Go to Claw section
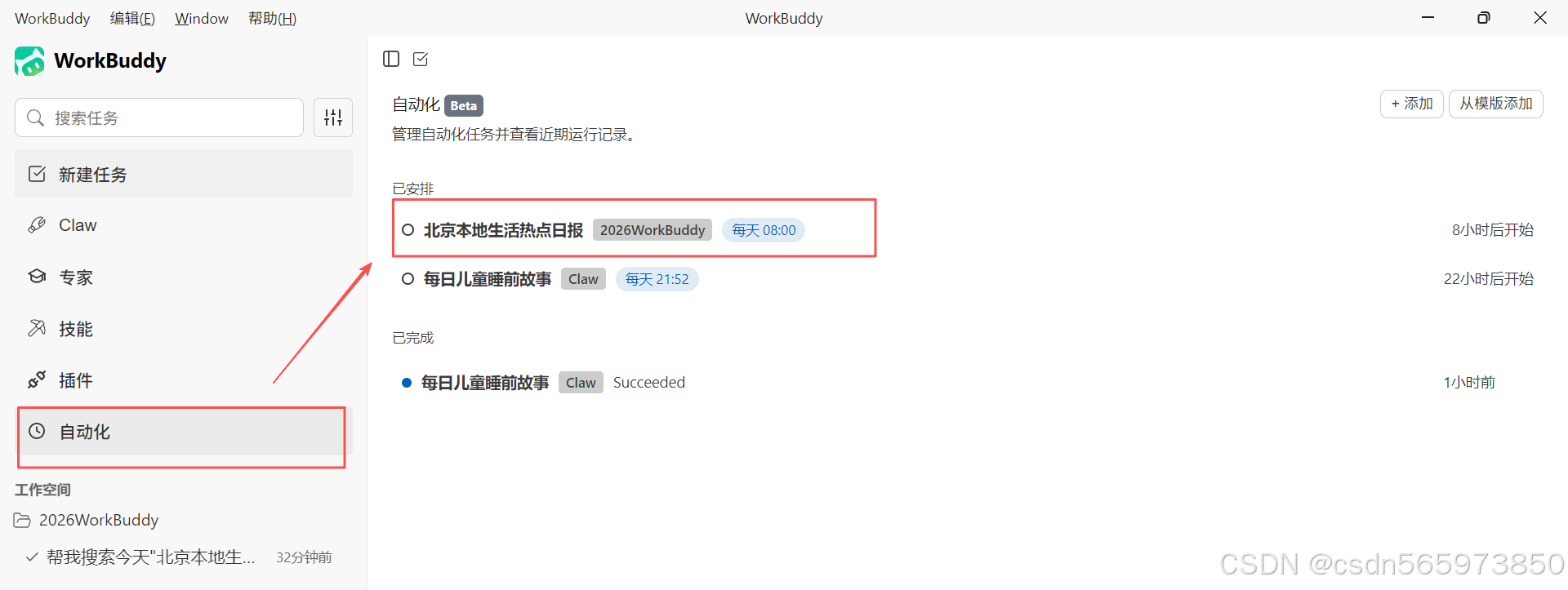Image resolution: width=1568 pixels, height=590 pixels. 184,225
